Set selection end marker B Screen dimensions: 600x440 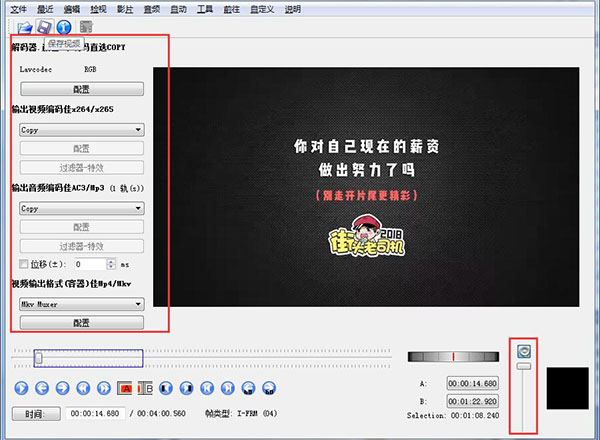145,388
